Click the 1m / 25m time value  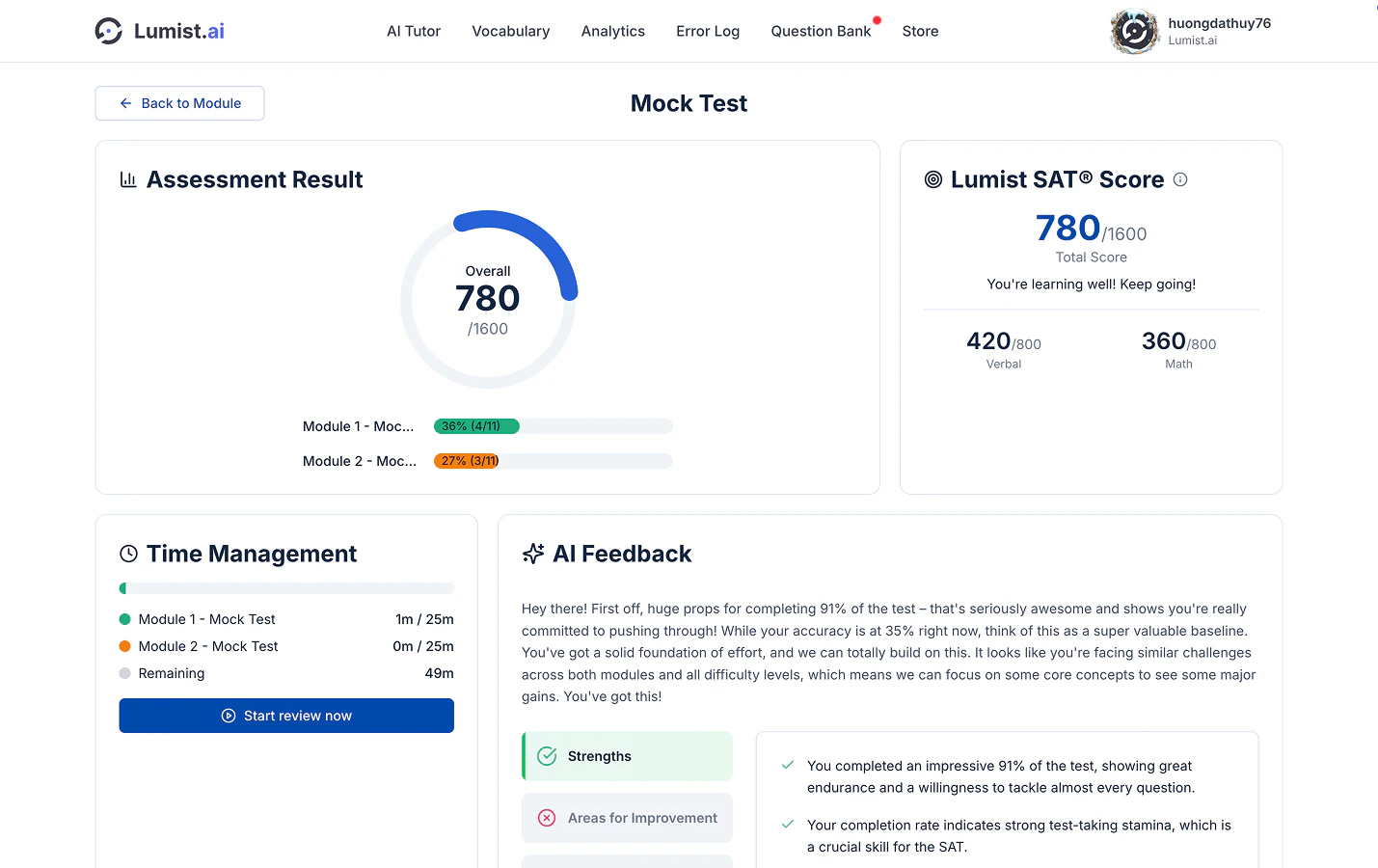(424, 619)
